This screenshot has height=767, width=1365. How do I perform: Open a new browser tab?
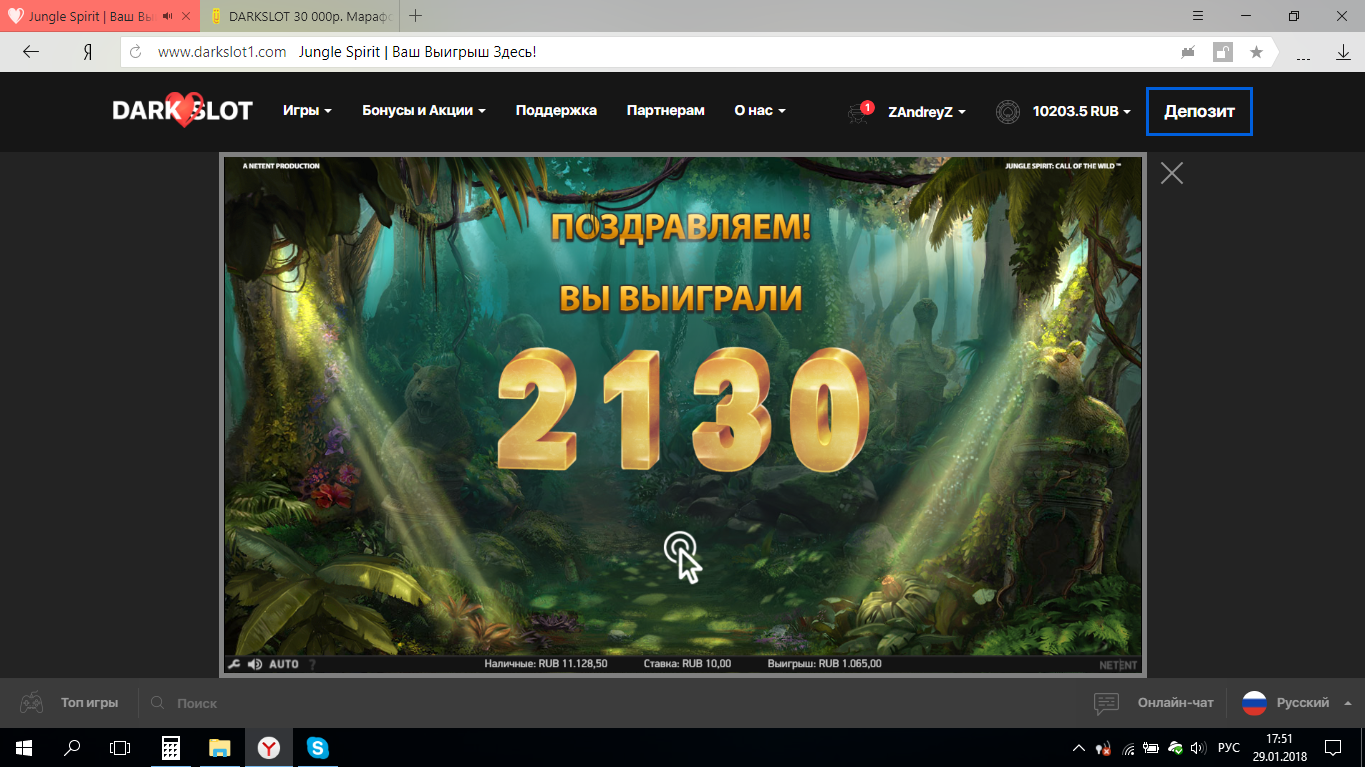coord(416,16)
